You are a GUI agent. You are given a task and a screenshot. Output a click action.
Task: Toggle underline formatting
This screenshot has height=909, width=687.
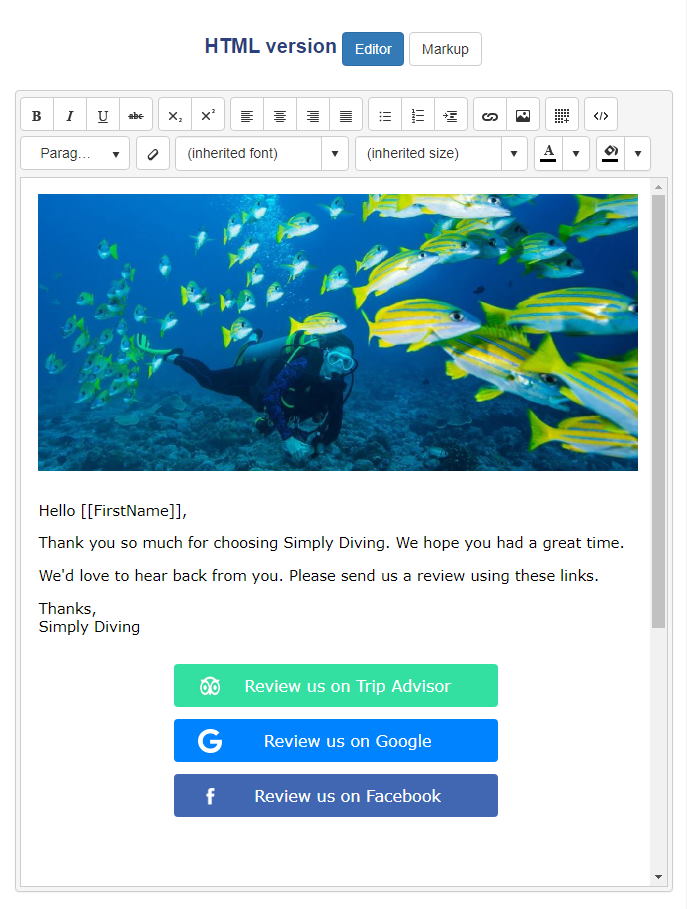pos(103,115)
